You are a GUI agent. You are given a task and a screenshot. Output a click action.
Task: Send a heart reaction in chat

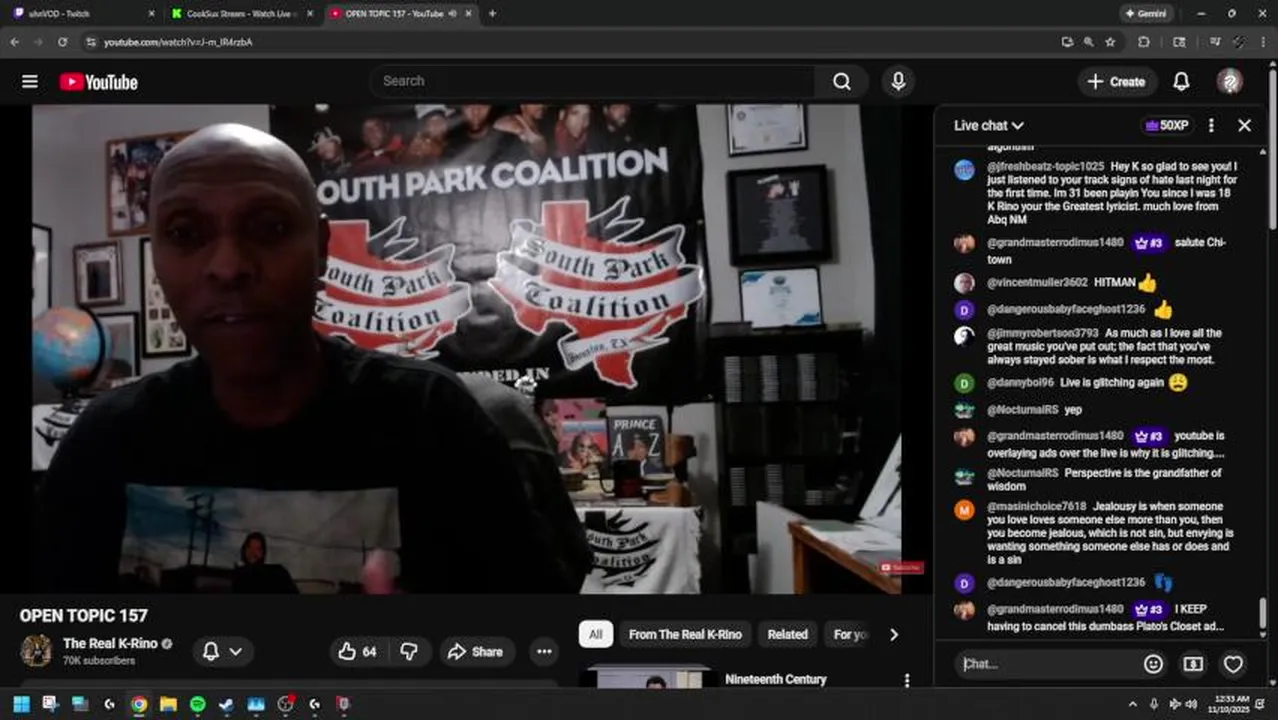coord(1233,663)
